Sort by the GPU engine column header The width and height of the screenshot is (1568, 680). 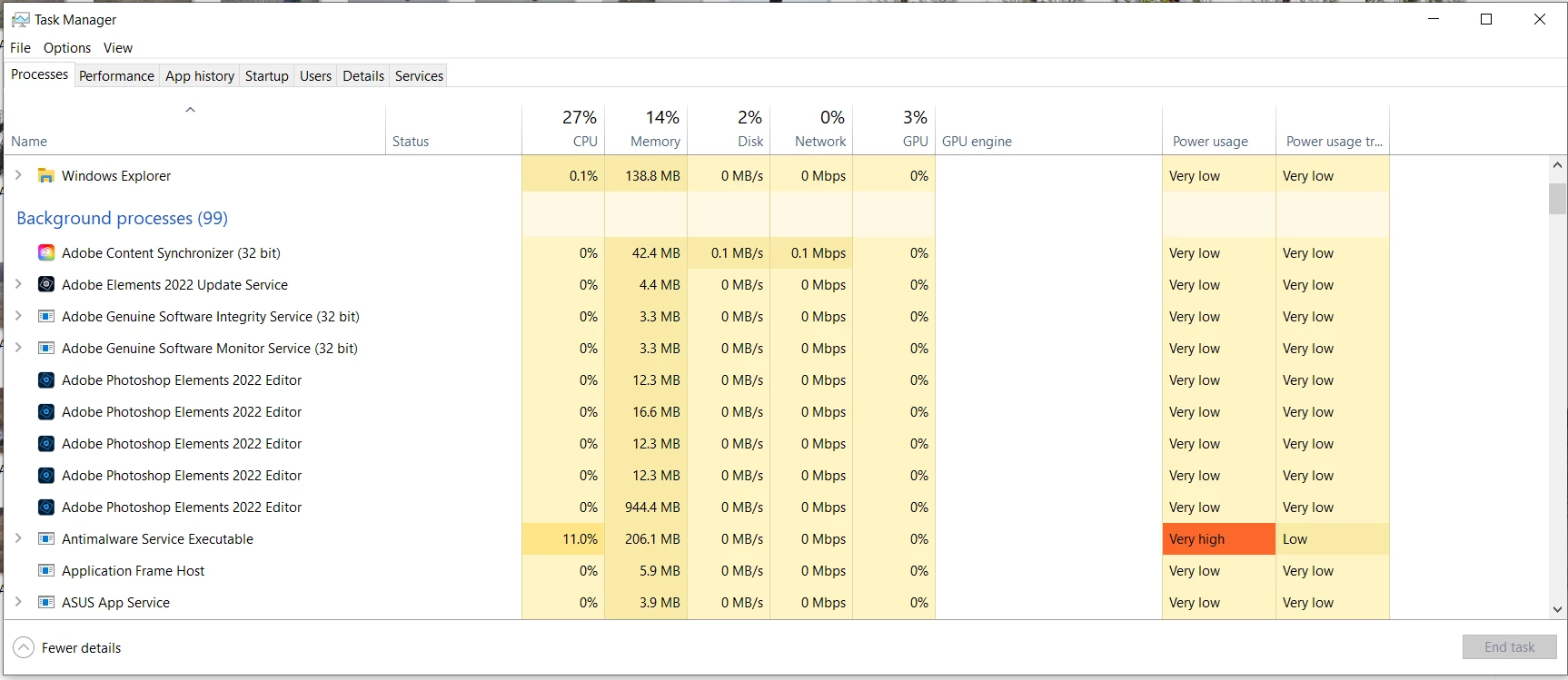(1048, 130)
